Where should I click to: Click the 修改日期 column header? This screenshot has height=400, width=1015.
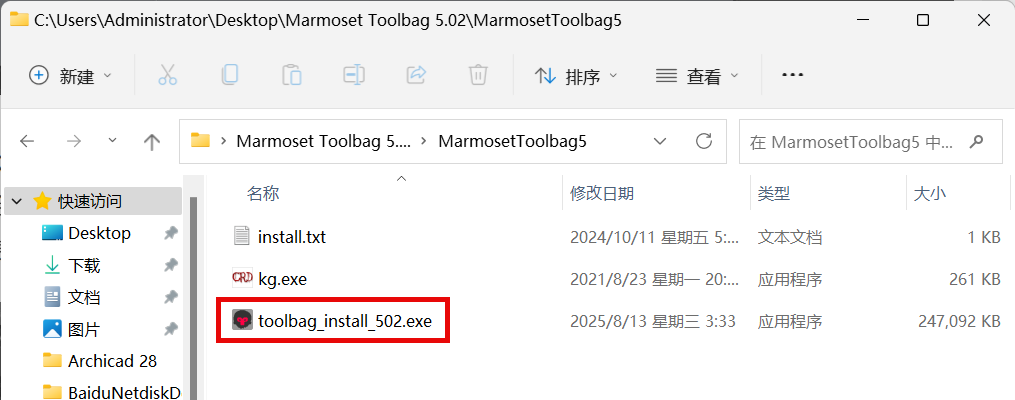click(x=601, y=193)
